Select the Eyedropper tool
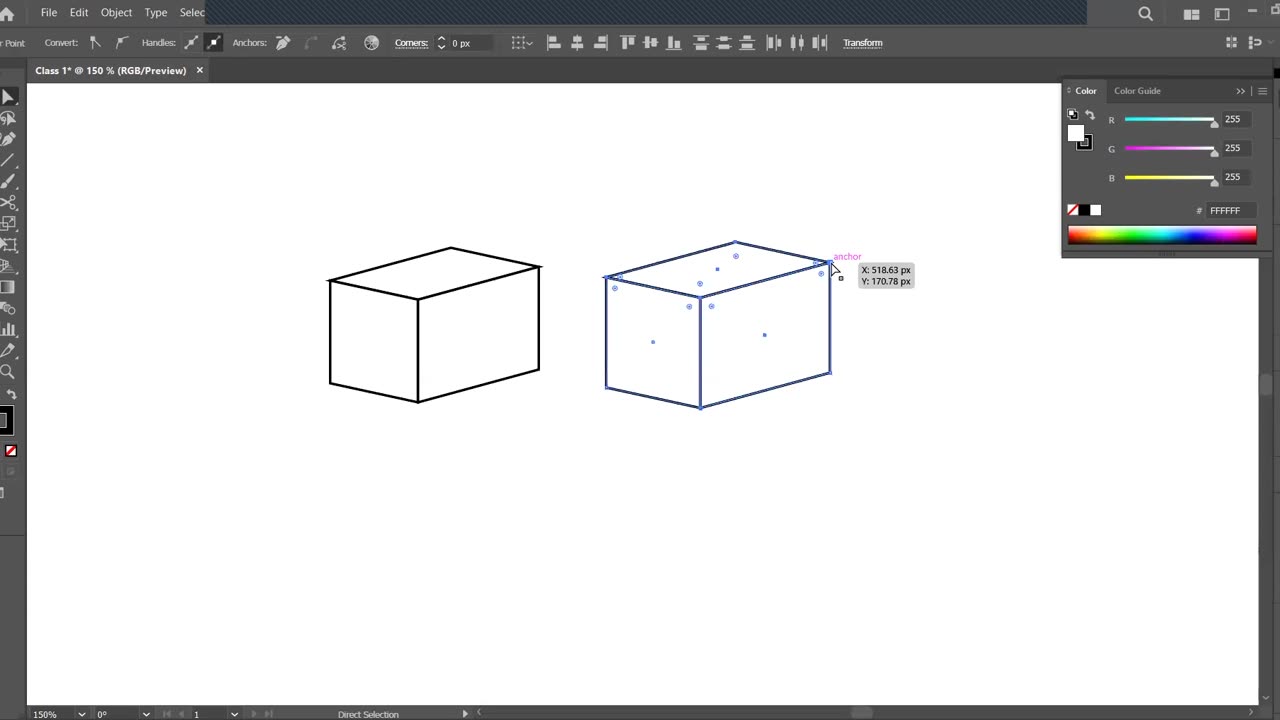 pos(8,351)
